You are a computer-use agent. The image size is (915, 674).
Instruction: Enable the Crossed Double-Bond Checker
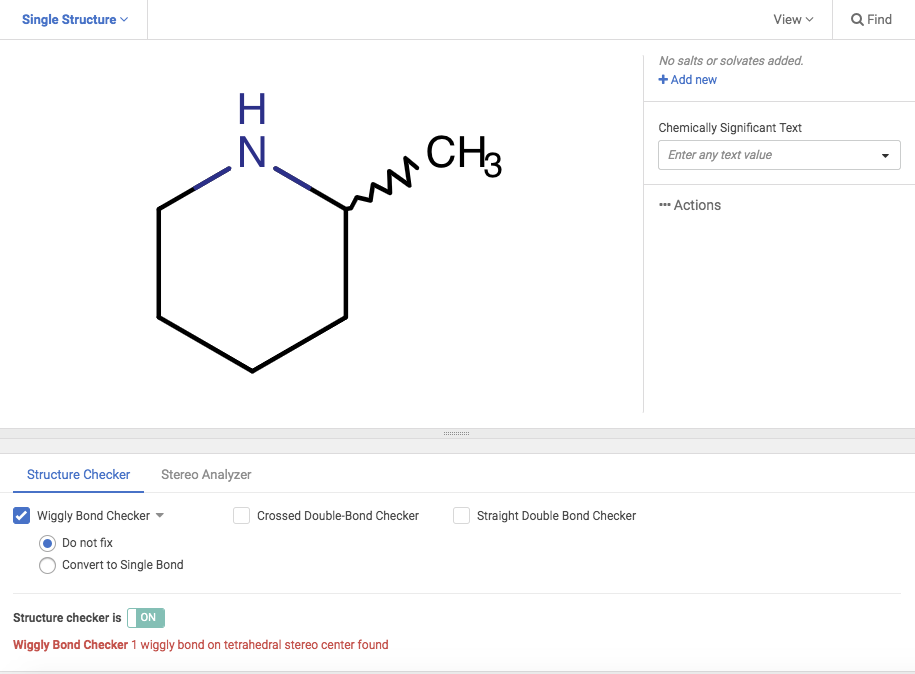point(241,516)
